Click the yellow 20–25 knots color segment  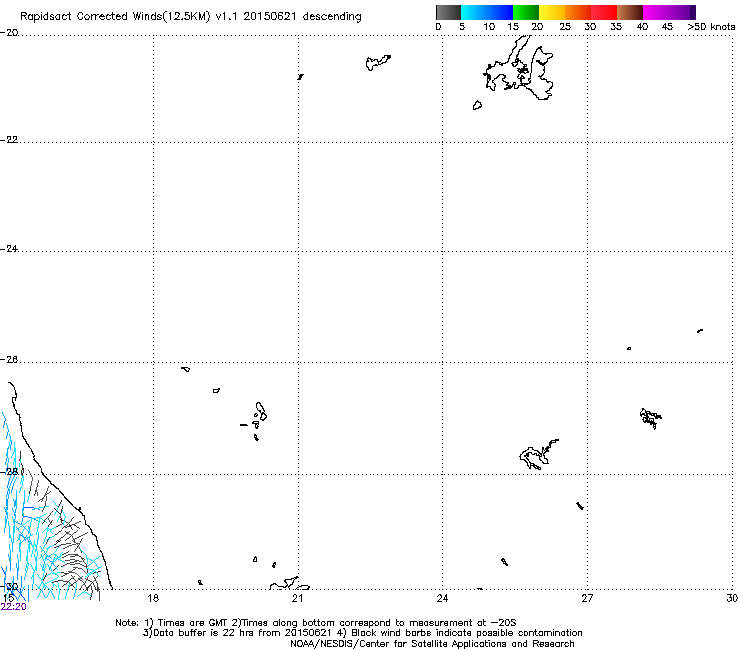click(552, 12)
